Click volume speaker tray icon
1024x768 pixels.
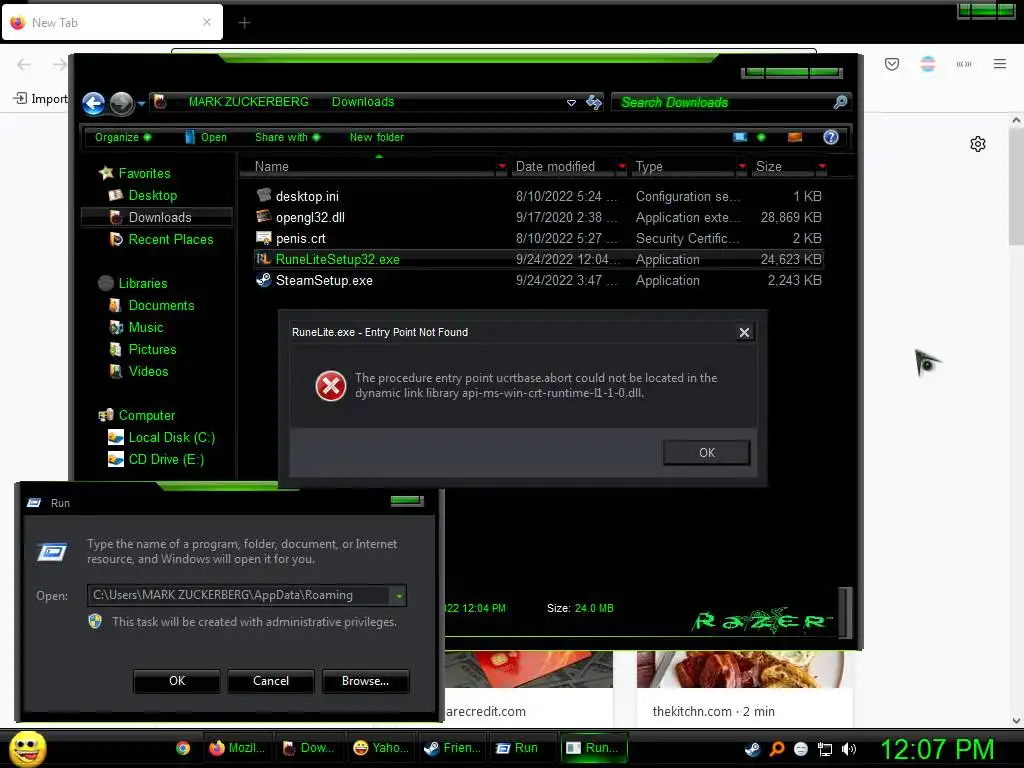click(848, 749)
